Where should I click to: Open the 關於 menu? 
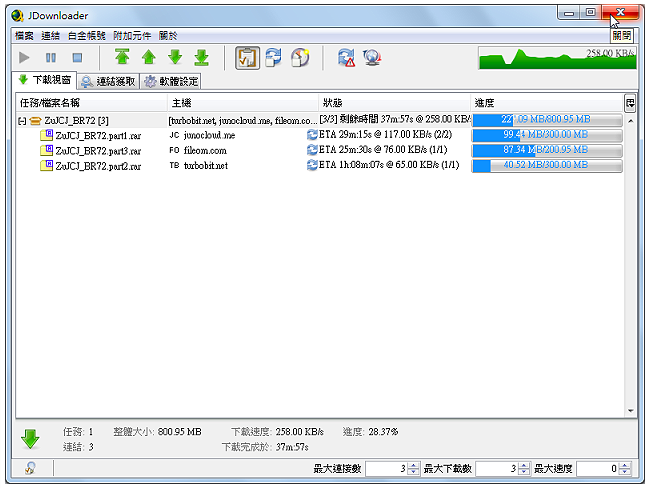168,36
